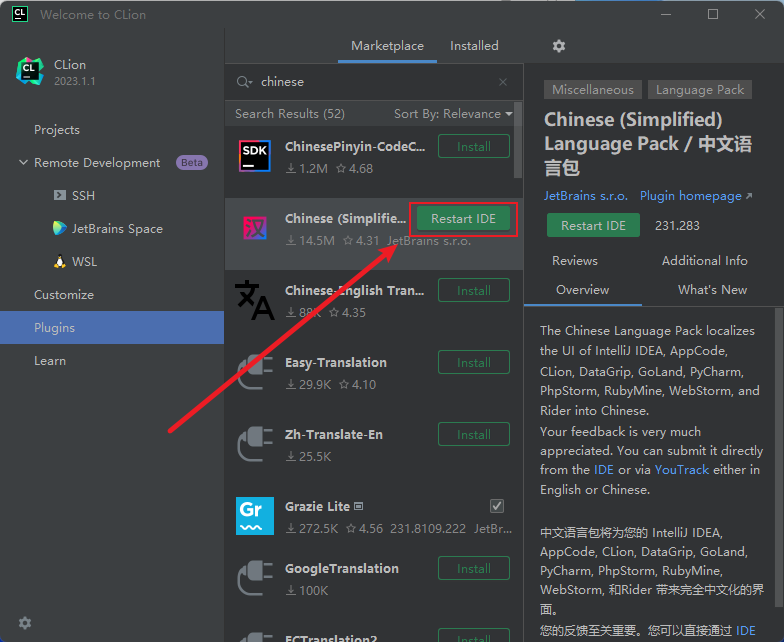The height and width of the screenshot is (642, 784).
Task: Click the Beta badge
Action: click(192, 162)
